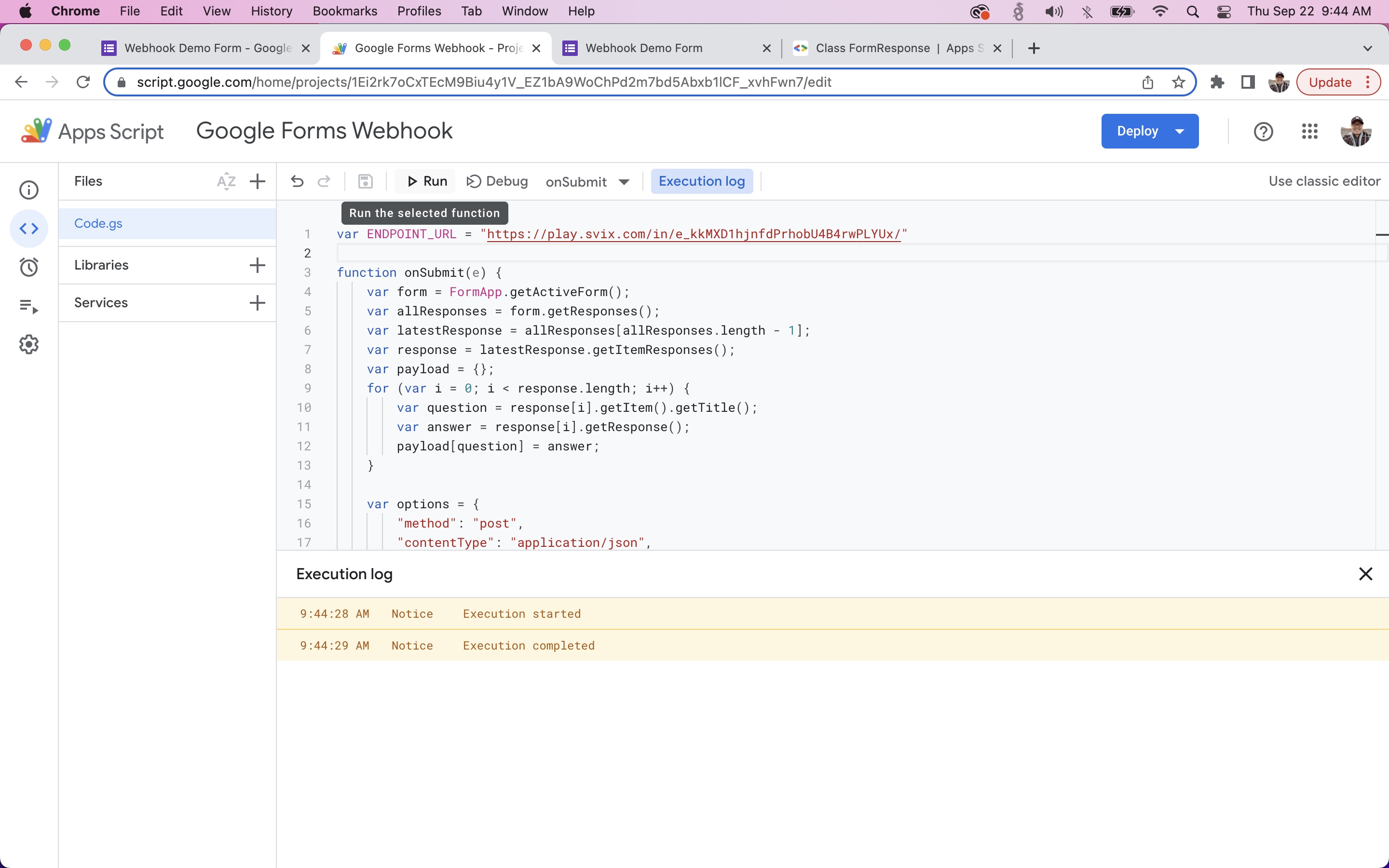Open the Overview info icon in sidebar
Screen dimensions: 1389x868
coord(29,190)
